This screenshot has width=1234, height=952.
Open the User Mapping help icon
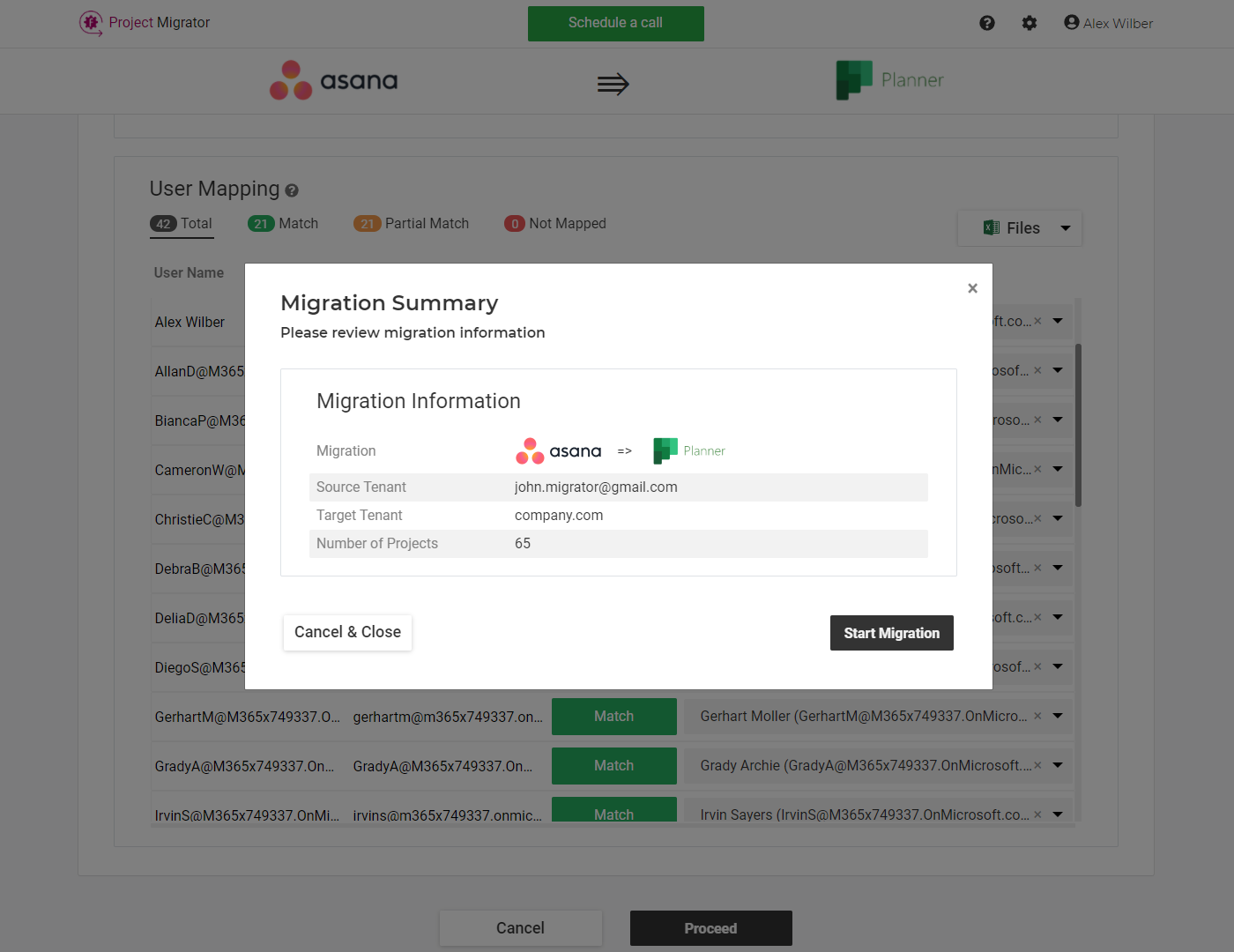pos(292,190)
